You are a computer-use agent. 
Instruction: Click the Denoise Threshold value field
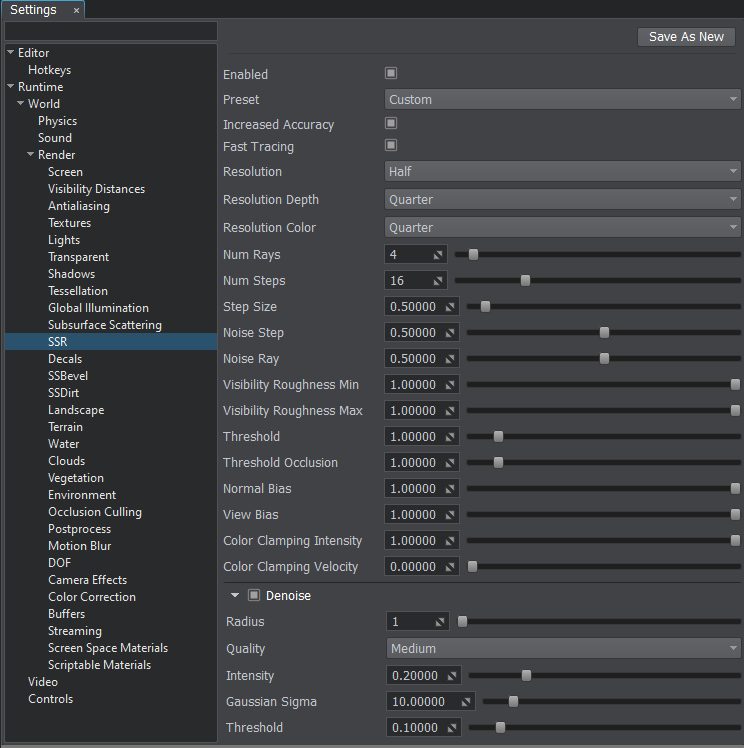click(x=424, y=727)
